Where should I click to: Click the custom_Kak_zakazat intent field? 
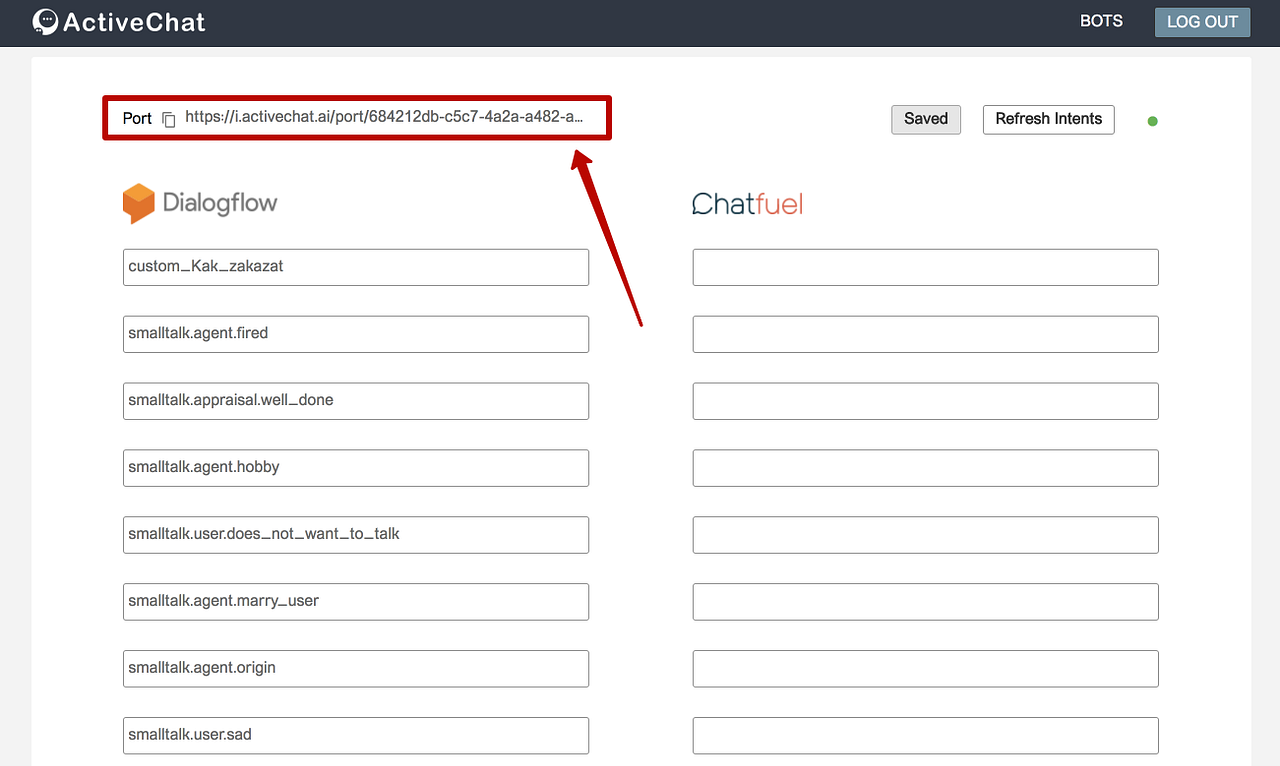pos(355,266)
